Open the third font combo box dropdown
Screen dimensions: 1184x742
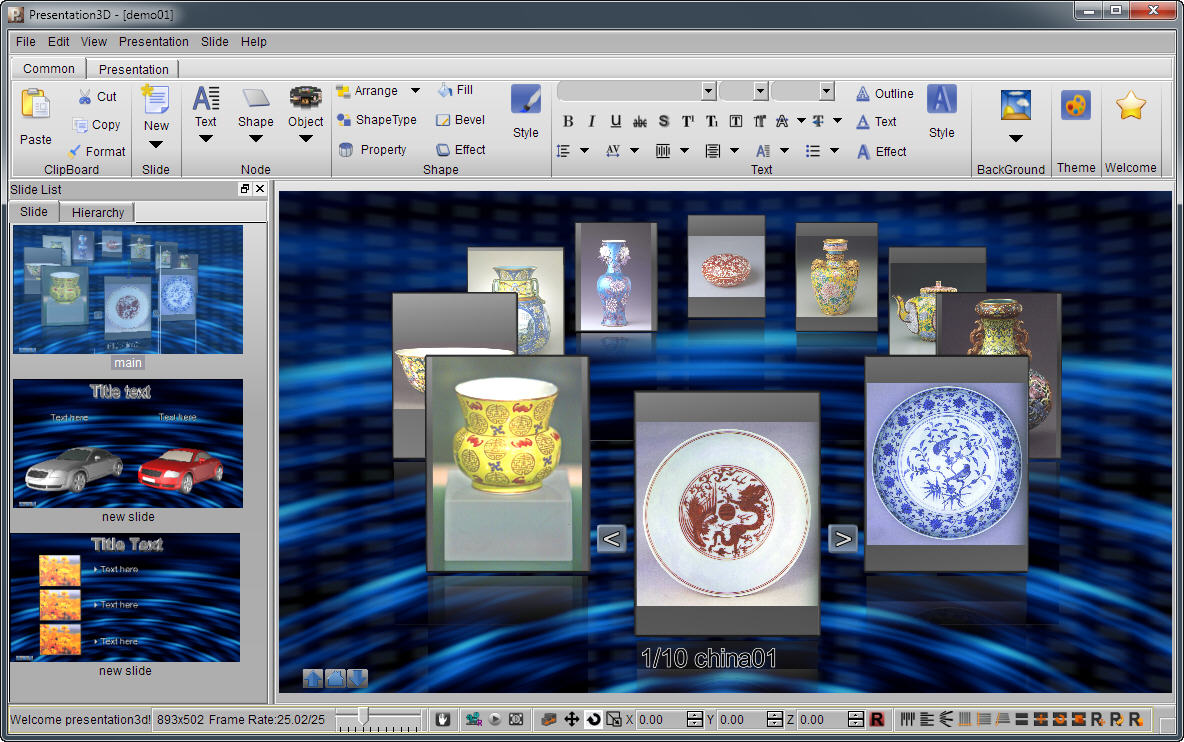coord(827,91)
